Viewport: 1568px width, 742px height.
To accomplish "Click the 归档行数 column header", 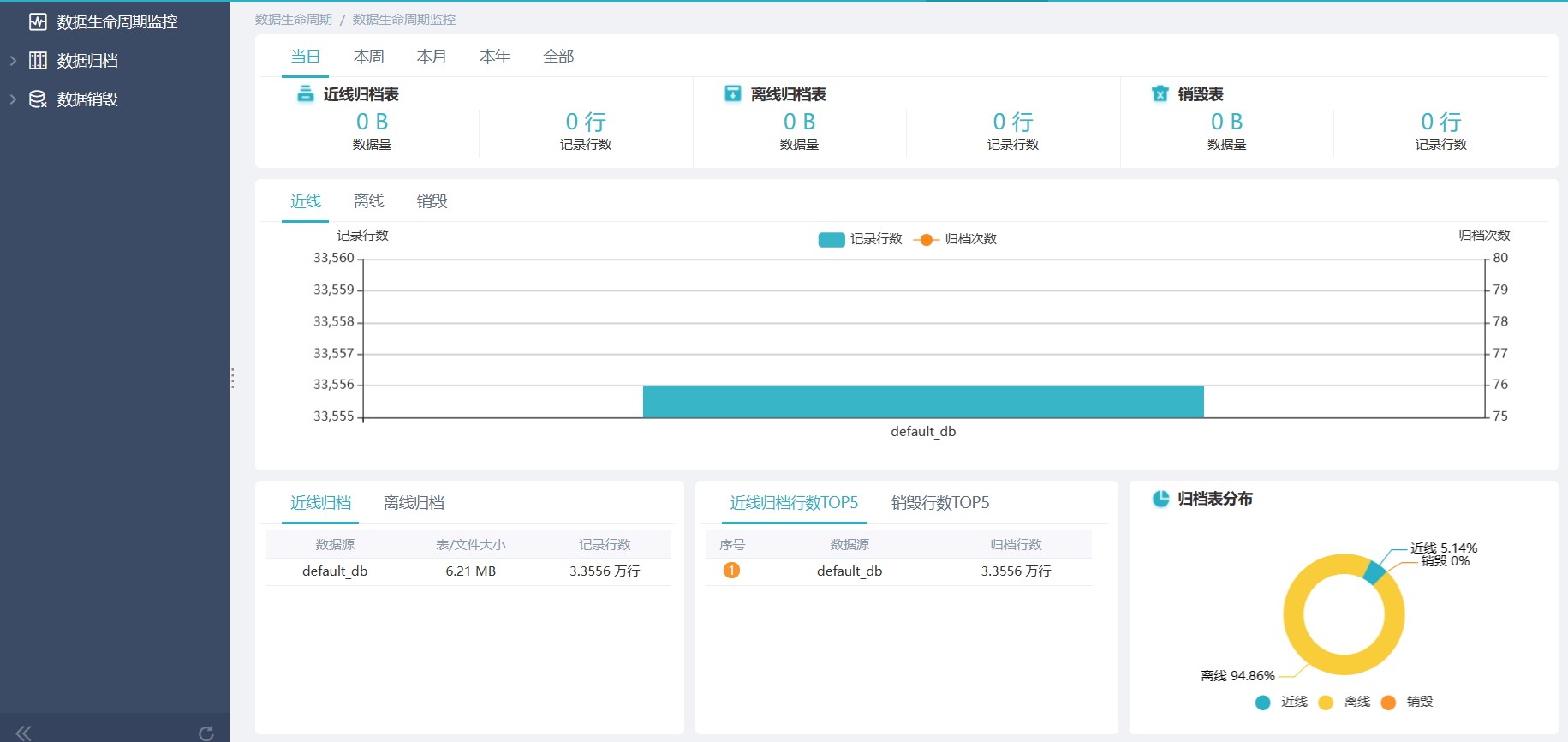I will coord(1016,545).
